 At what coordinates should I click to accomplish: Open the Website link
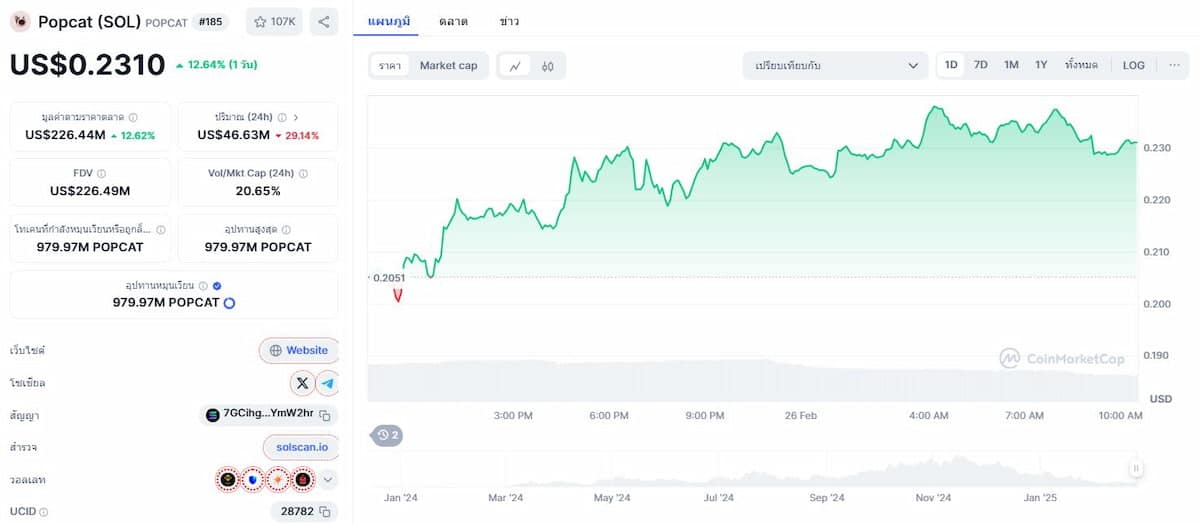click(x=299, y=351)
